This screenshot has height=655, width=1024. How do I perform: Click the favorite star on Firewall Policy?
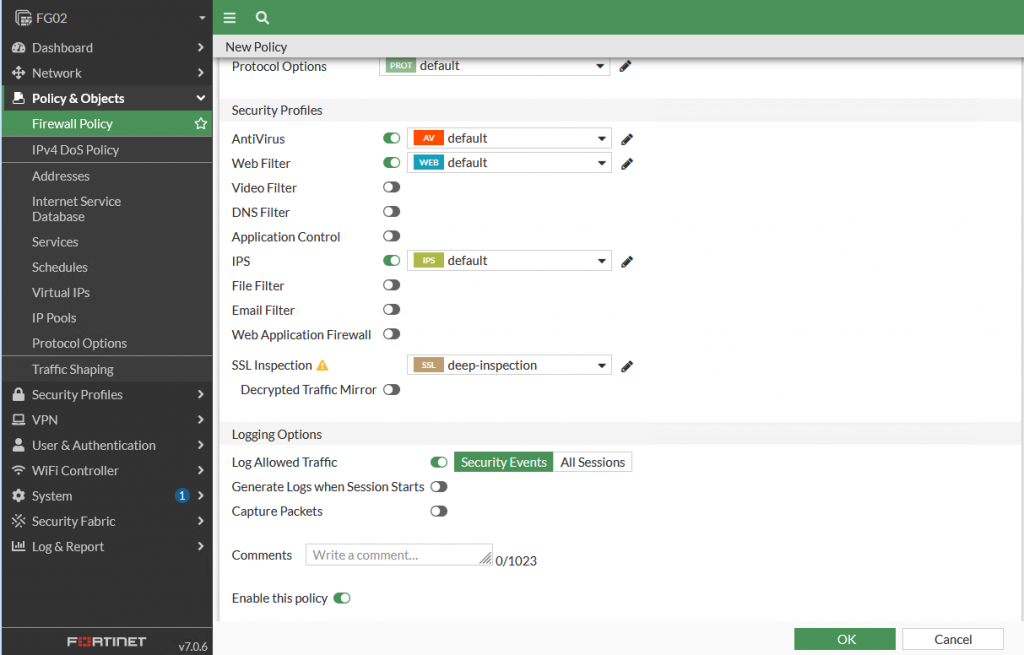201,124
